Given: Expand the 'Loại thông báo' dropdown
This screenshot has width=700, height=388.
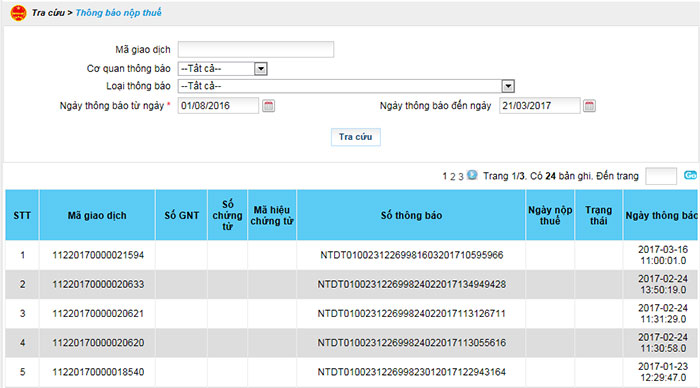Looking at the screenshot, I should pyautogui.click(x=508, y=86).
